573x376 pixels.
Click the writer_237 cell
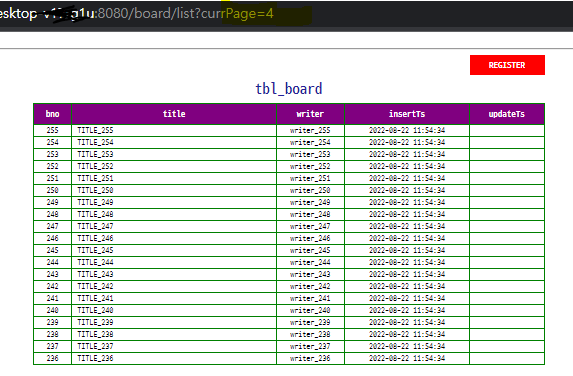310,346
